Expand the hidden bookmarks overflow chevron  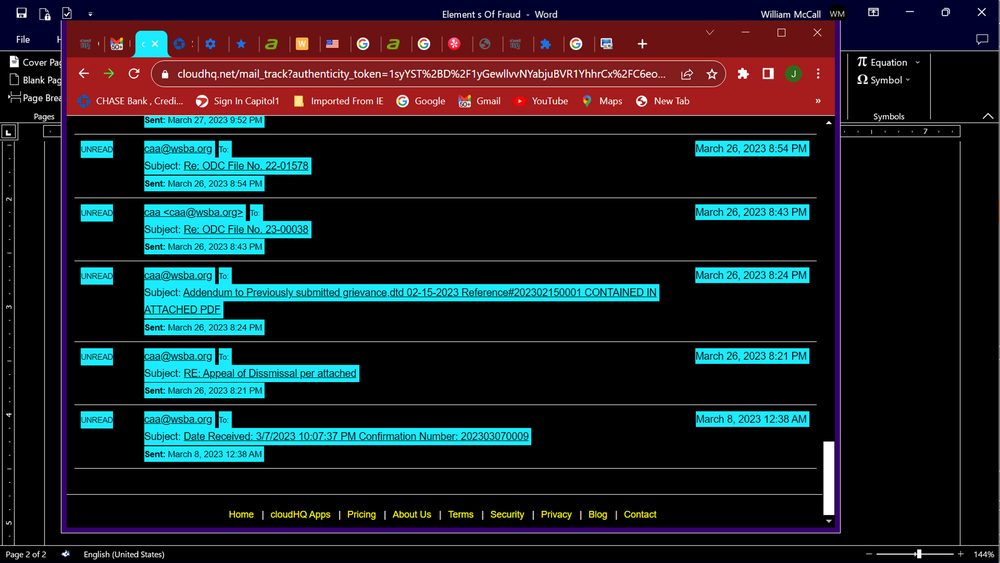coord(818,101)
